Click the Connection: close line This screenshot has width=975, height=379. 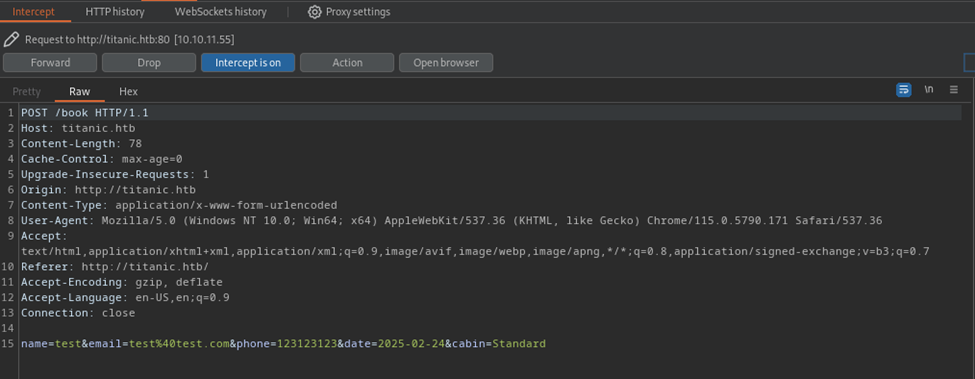click(78, 313)
